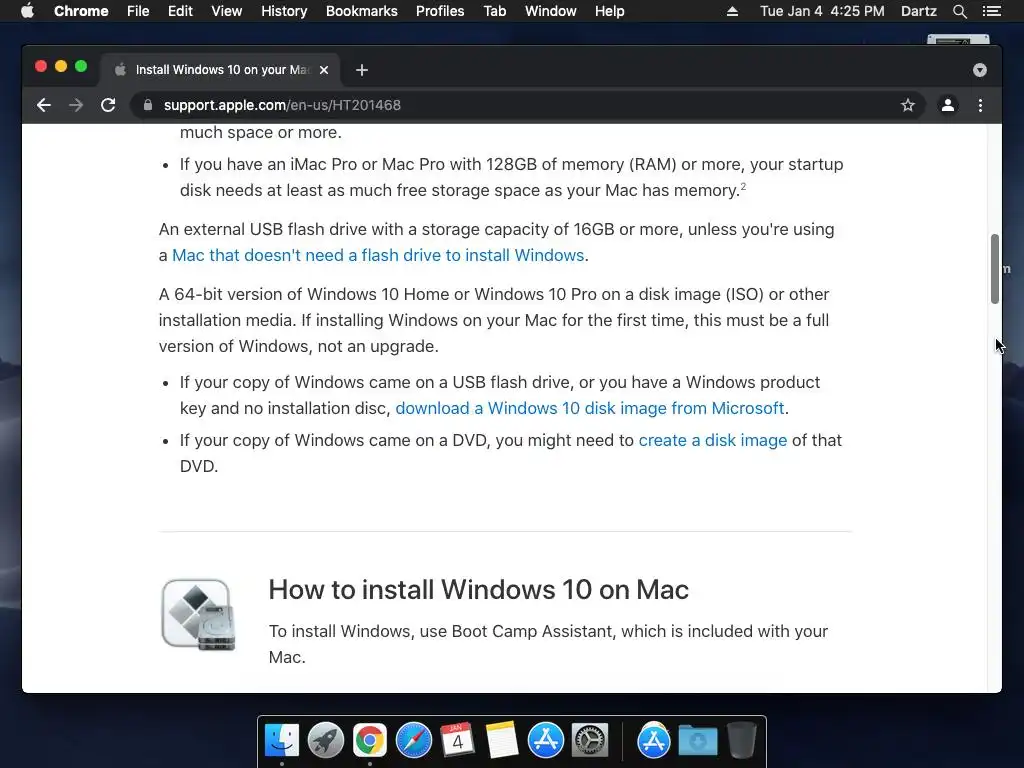This screenshot has height=768, width=1024.
Task: Open the Tab menu
Action: point(495,11)
